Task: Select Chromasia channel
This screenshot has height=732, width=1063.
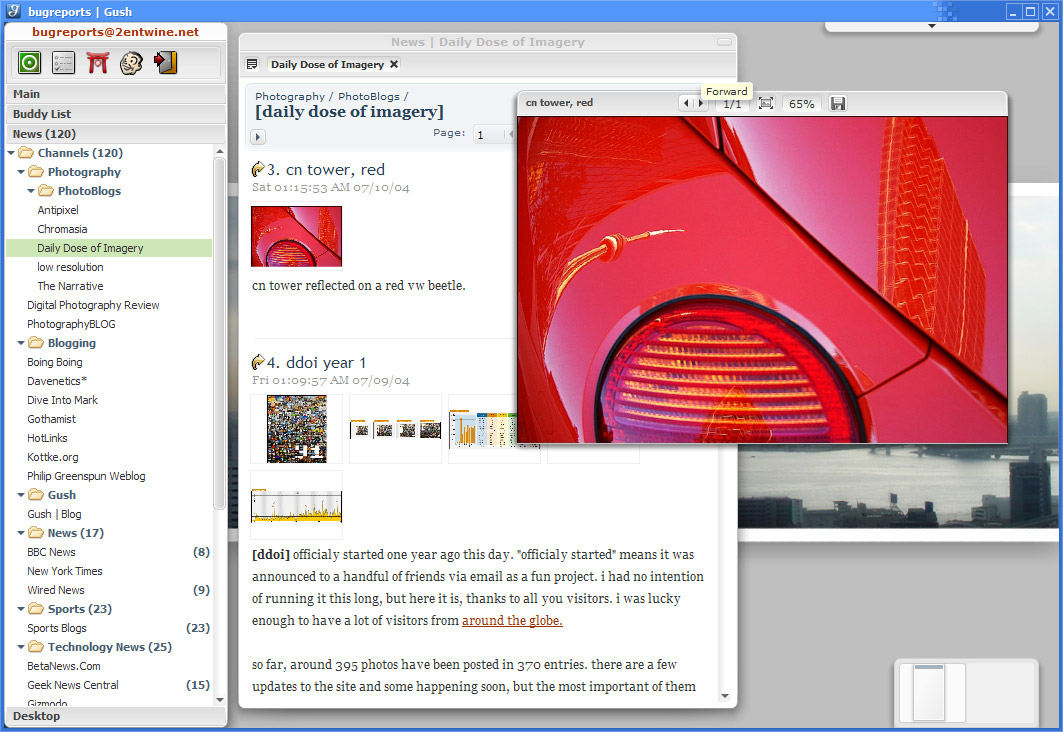Action: (x=62, y=229)
